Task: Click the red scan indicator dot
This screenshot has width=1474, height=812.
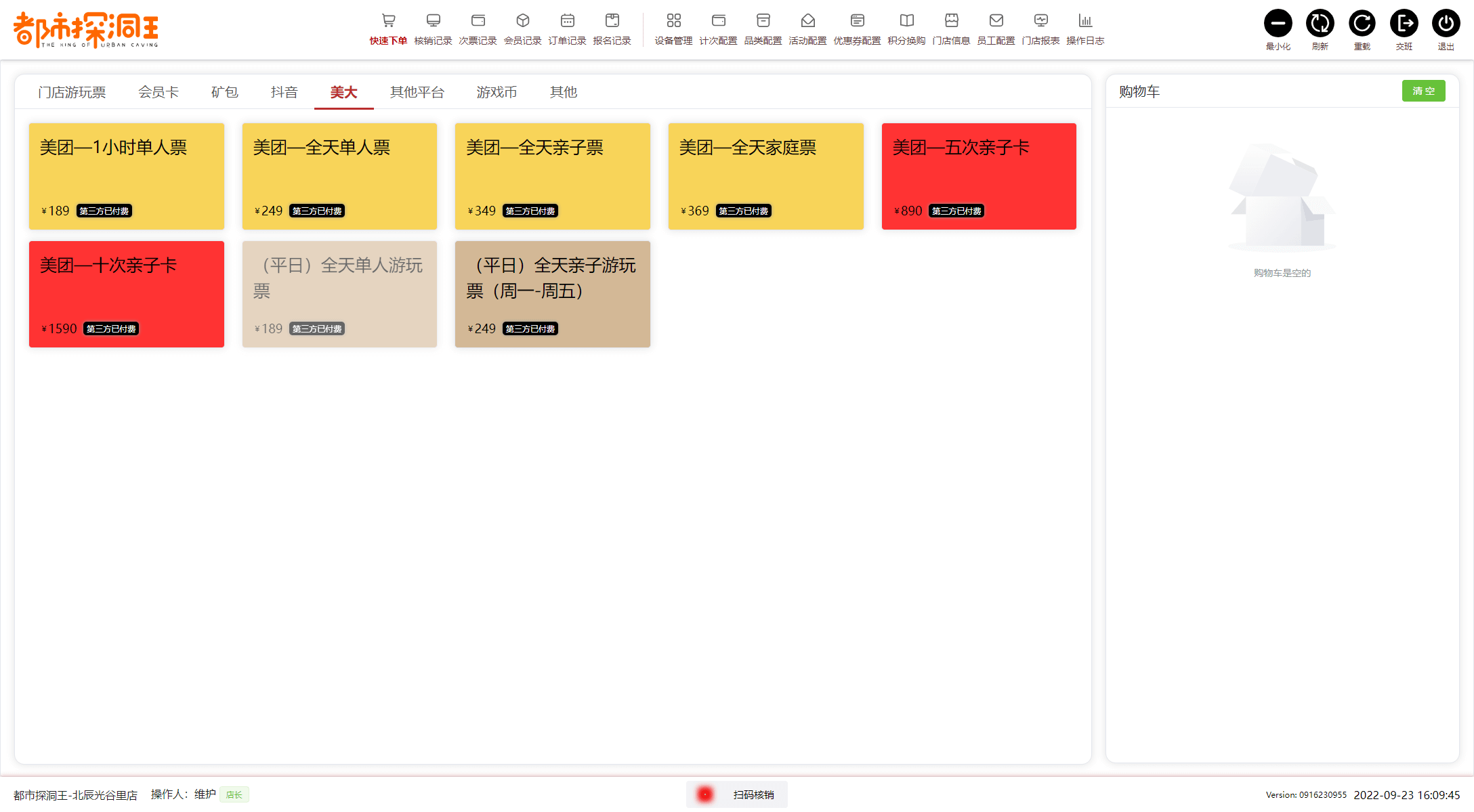Action: pos(705,794)
